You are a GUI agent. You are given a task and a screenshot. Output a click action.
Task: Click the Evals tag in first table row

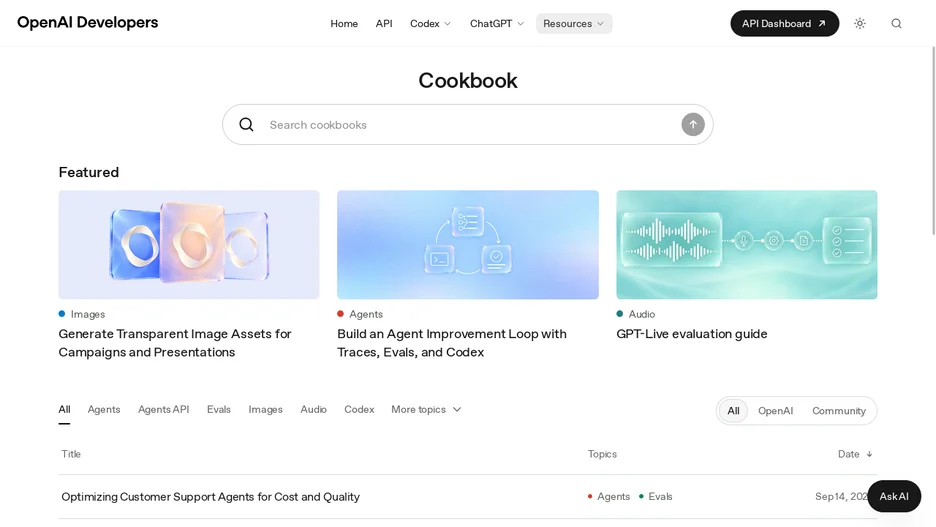(655, 497)
